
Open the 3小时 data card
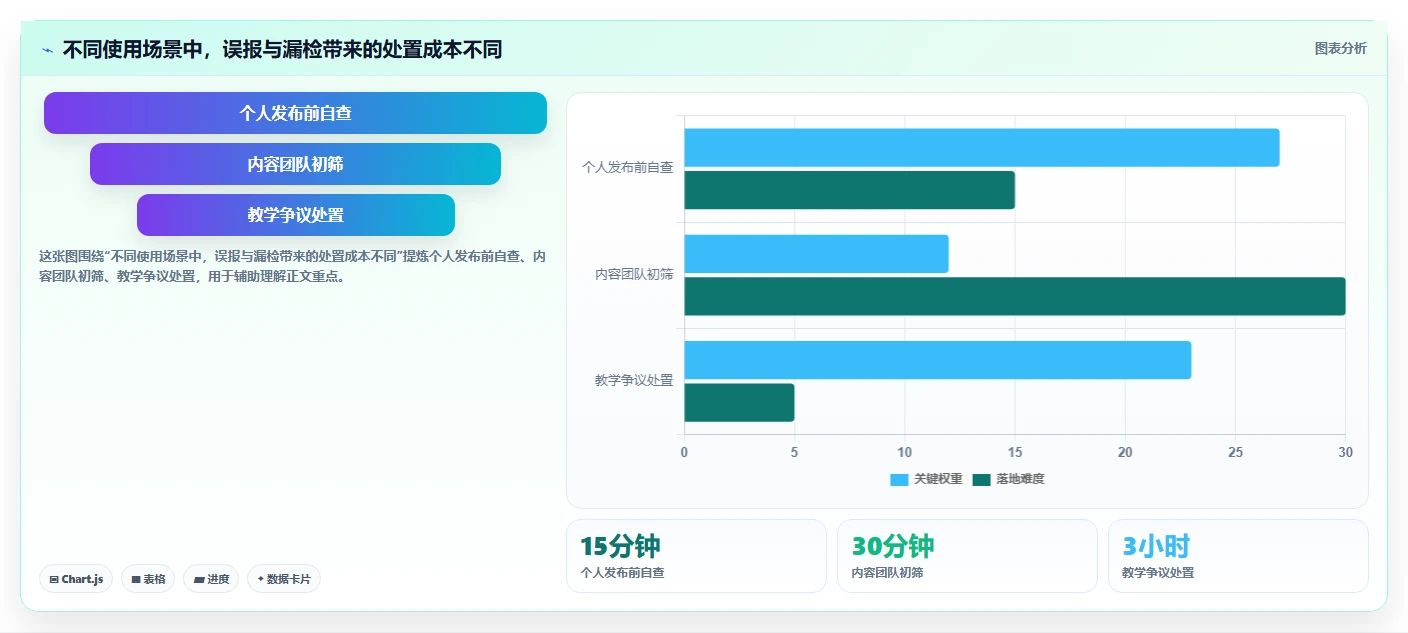(1238, 556)
